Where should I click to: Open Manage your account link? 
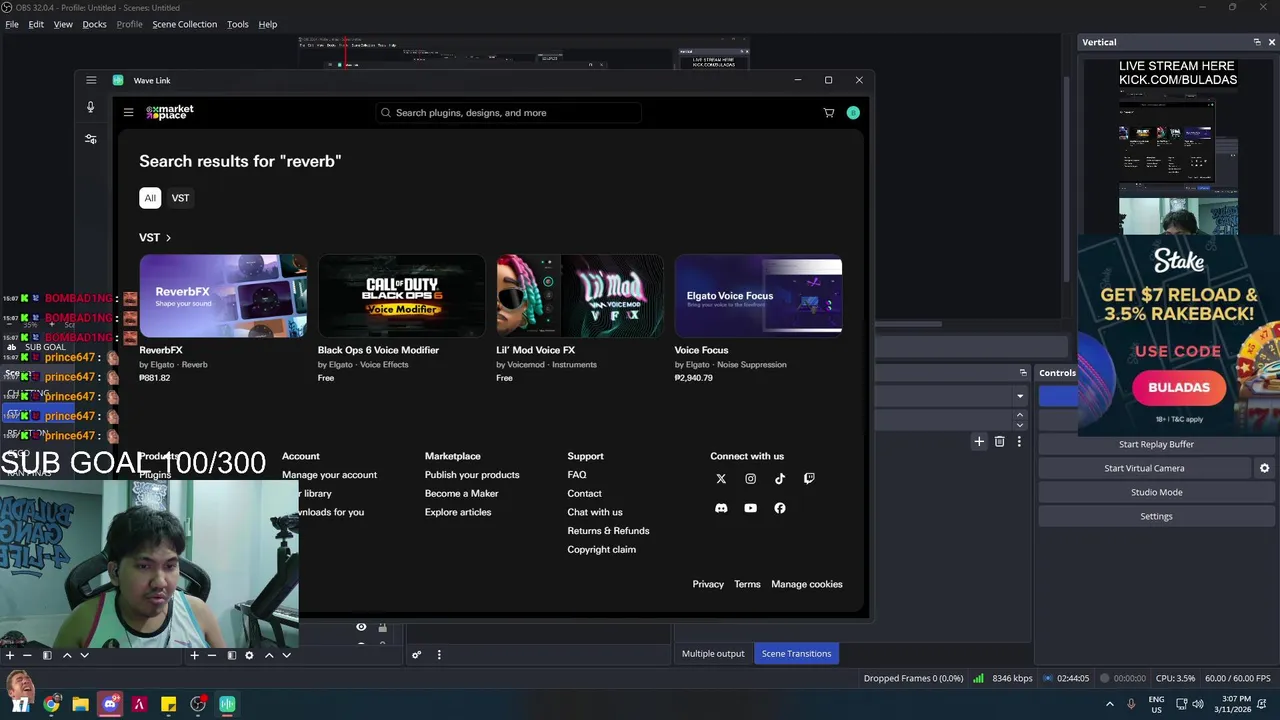(329, 475)
